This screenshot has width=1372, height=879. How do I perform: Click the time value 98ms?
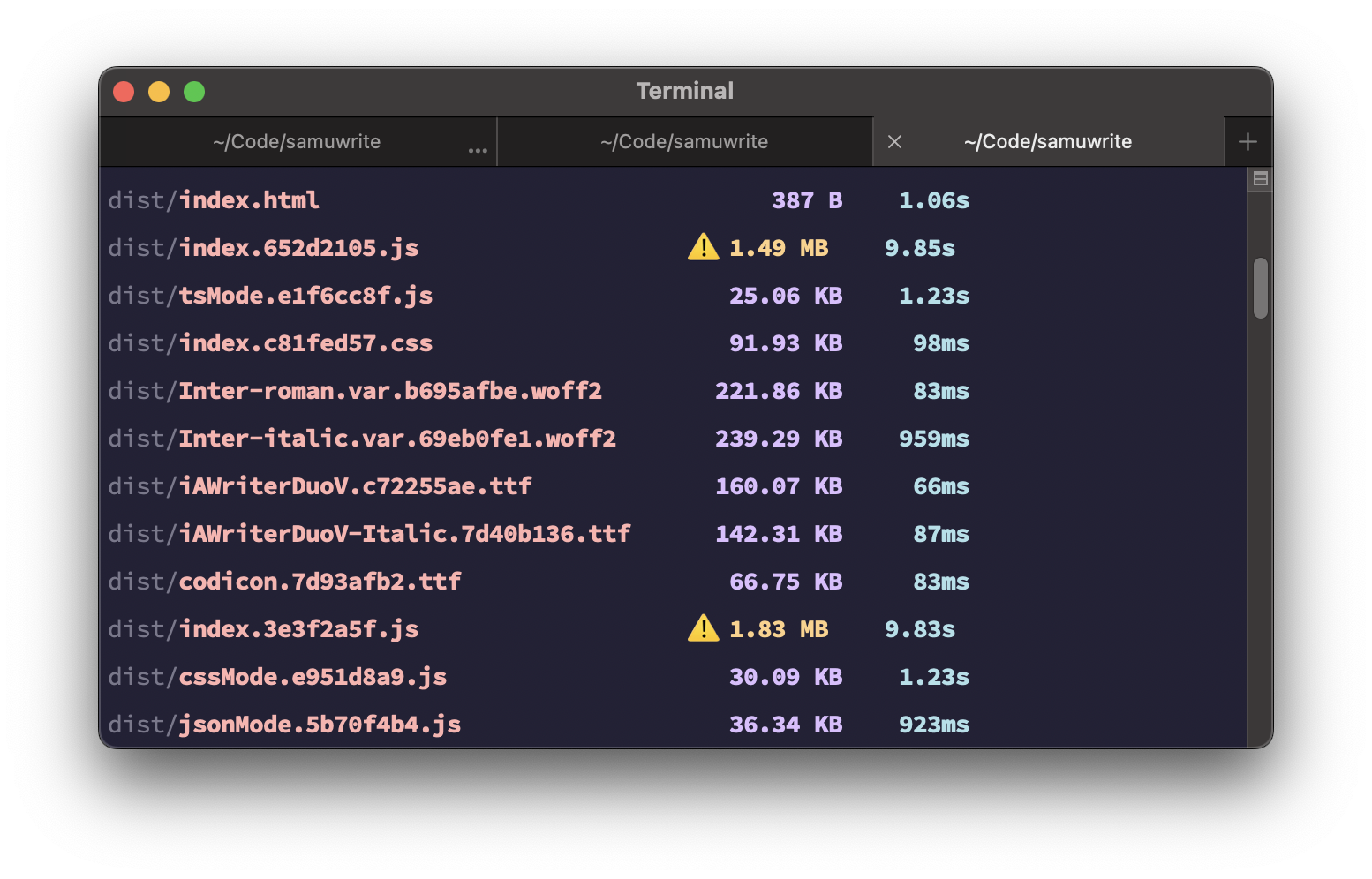pyautogui.click(x=941, y=343)
